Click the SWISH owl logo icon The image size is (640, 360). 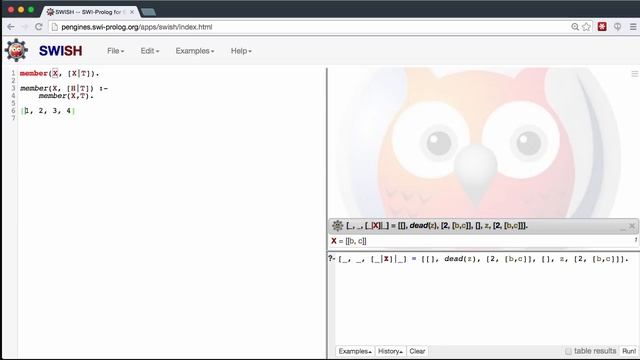[16, 50]
